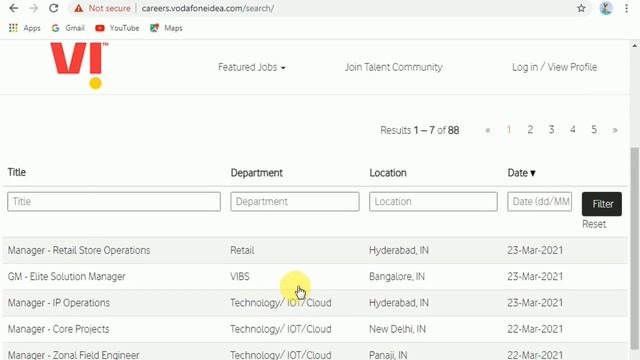Click Panaji, IN location cell

tap(388, 355)
